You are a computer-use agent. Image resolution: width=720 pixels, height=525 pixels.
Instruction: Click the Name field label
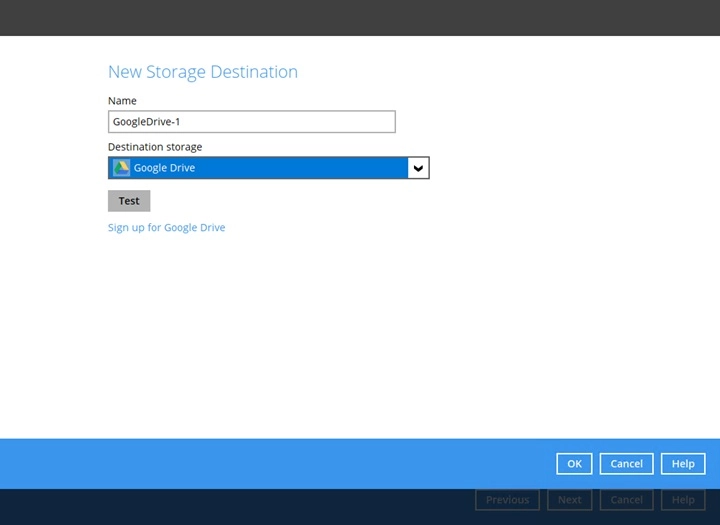point(122,101)
